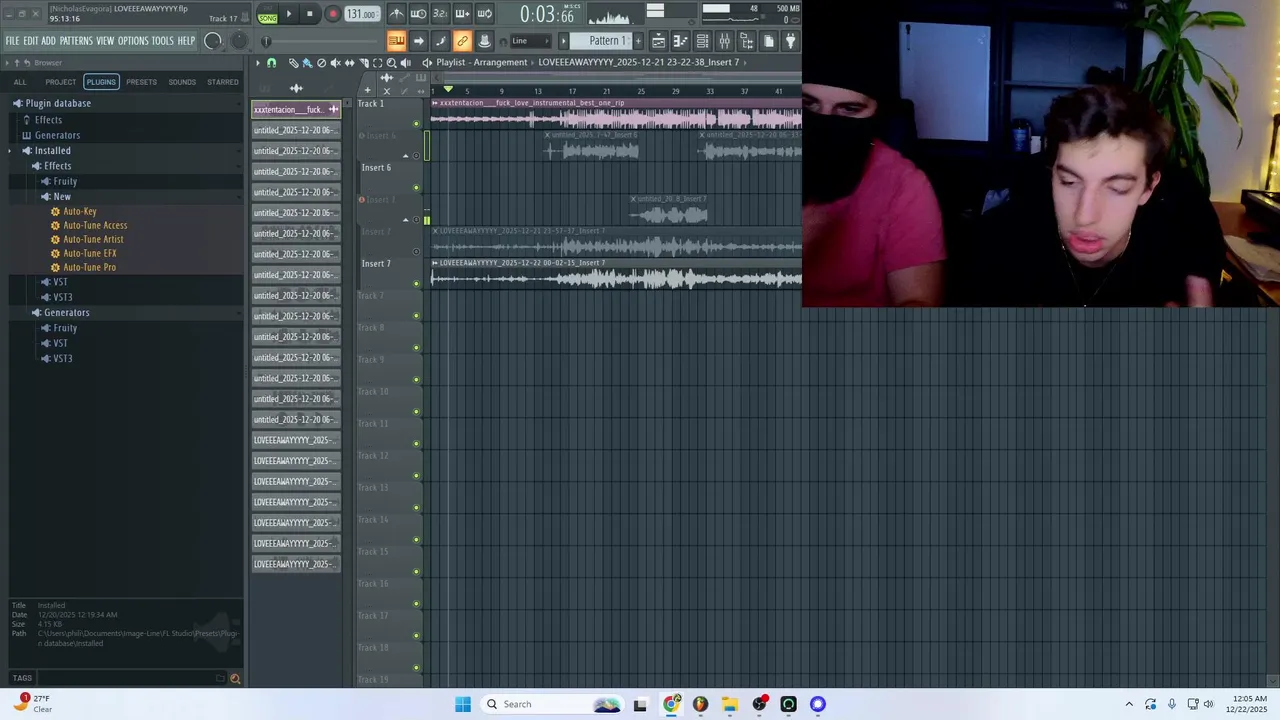Open the Mixer view button
The width and height of the screenshot is (1280, 720).
[724, 41]
